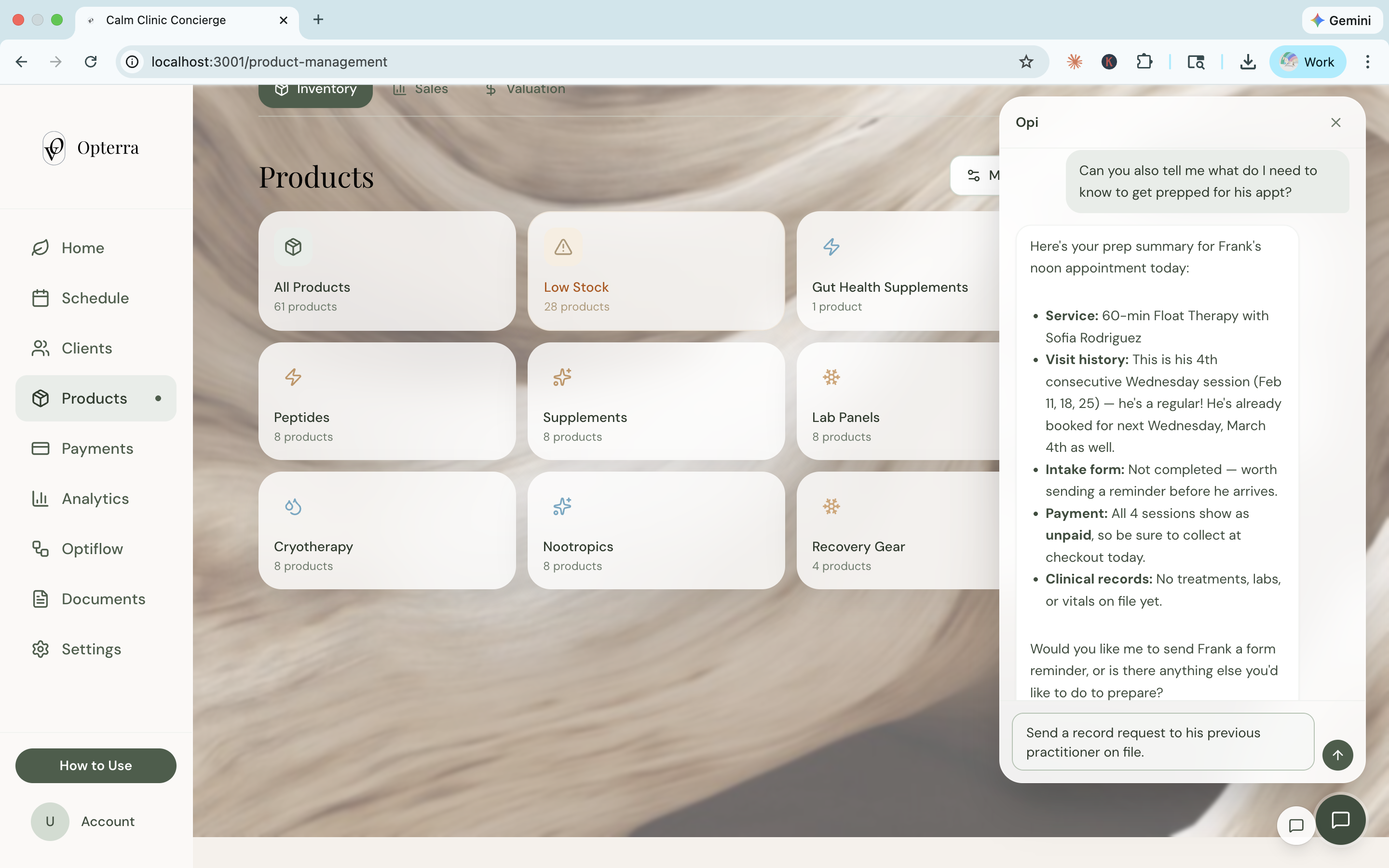Go to Optiflow in sidebar
The height and width of the screenshot is (868, 1389).
92,549
